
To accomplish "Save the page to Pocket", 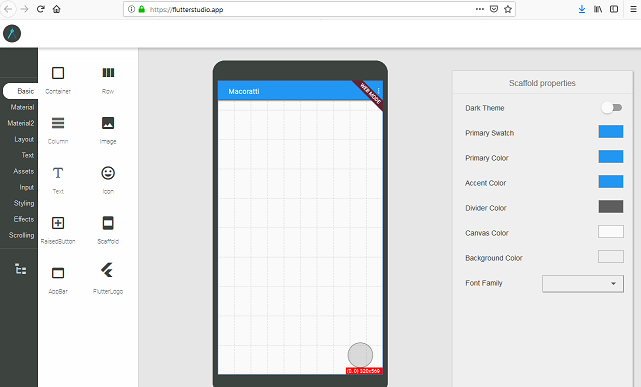I will coord(494,9).
